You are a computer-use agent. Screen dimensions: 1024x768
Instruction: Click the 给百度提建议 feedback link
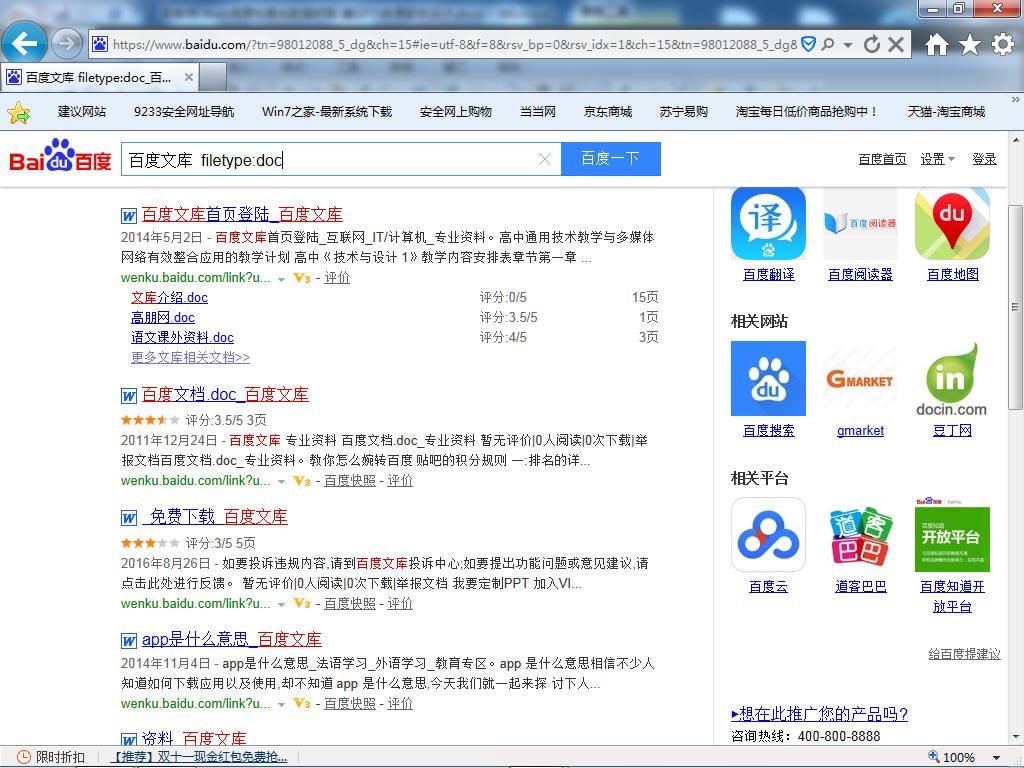tap(965, 654)
